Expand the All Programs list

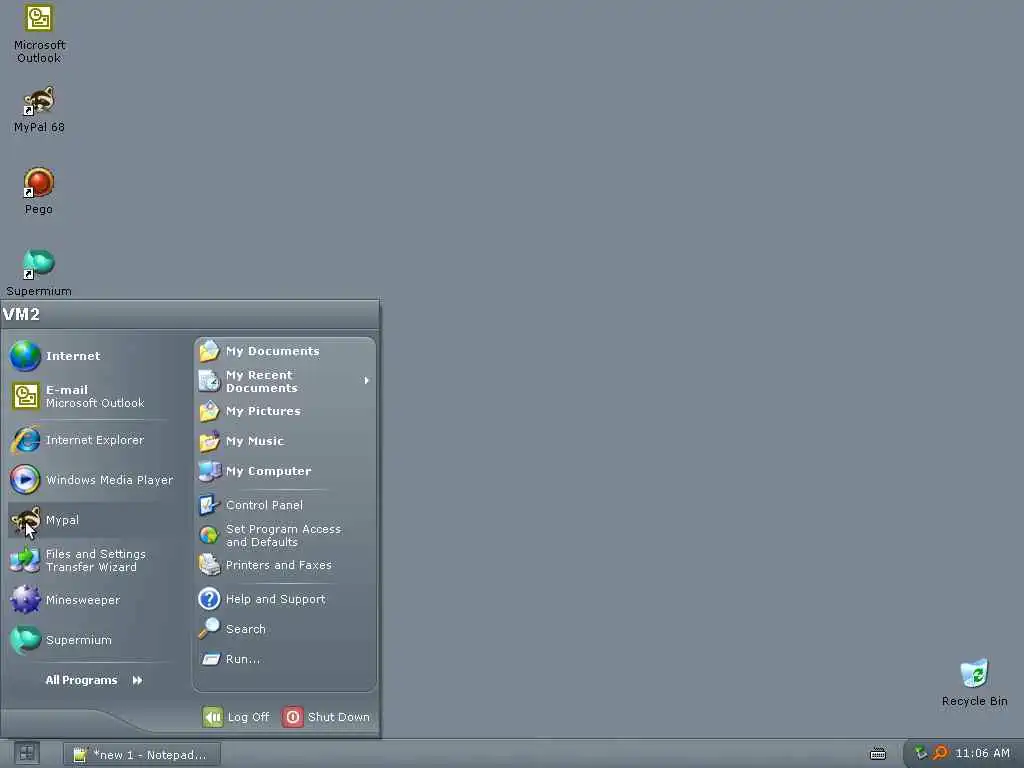(94, 680)
